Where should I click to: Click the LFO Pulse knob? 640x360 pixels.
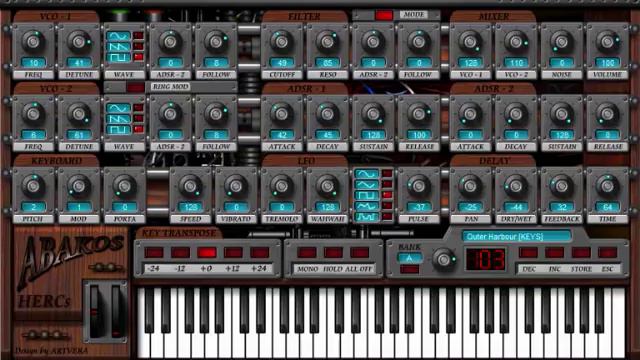coord(418,186)
